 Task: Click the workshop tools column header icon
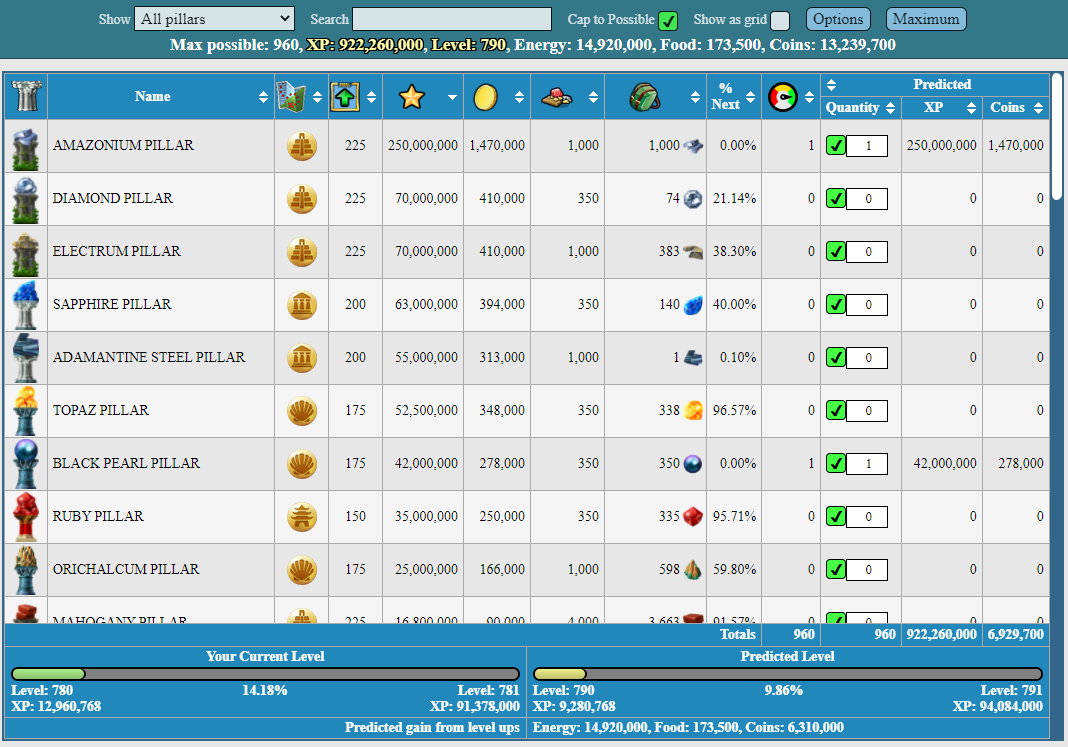pos(557,97)
